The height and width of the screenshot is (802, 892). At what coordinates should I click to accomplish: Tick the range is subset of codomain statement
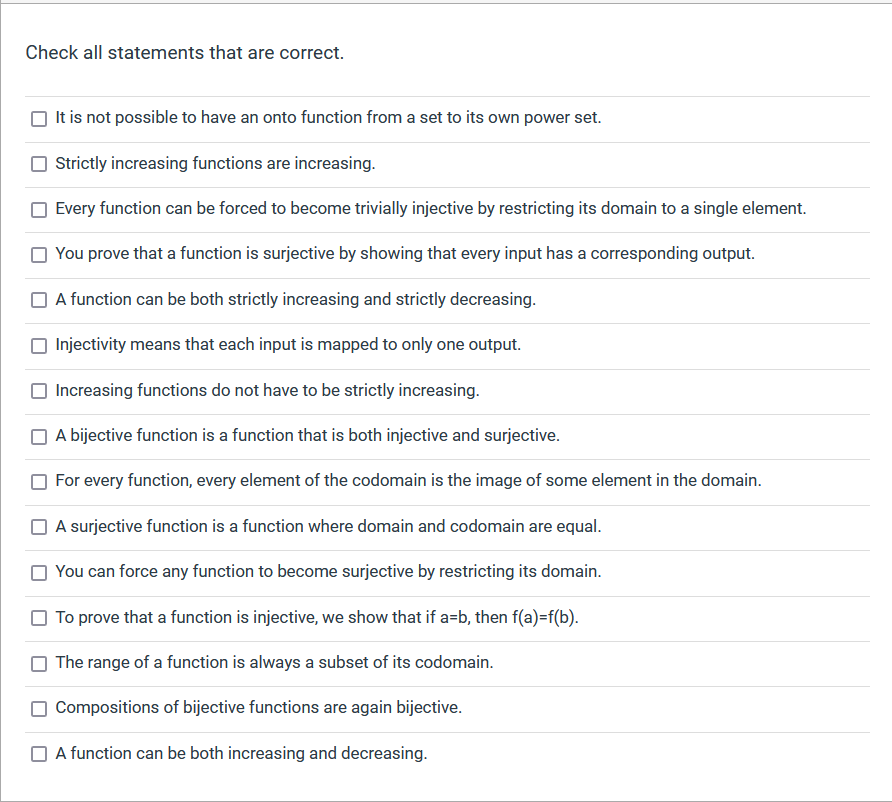(x=38, y=663)
